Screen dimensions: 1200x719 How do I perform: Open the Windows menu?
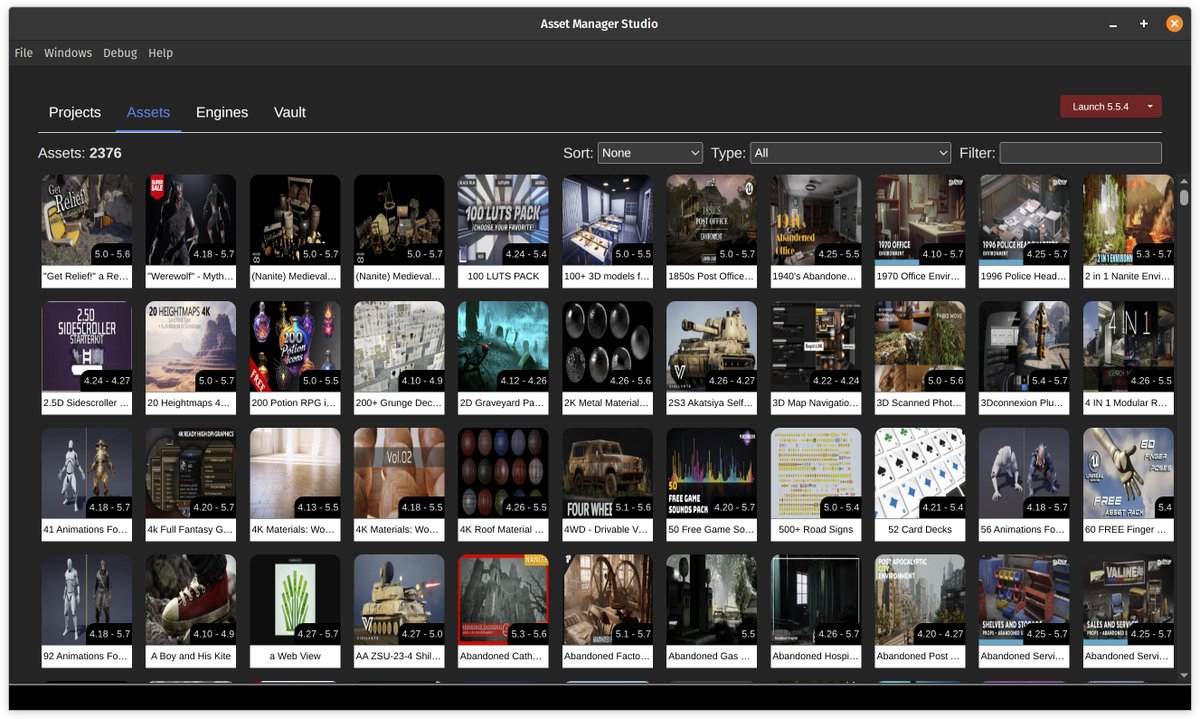[x=68, y=53]
